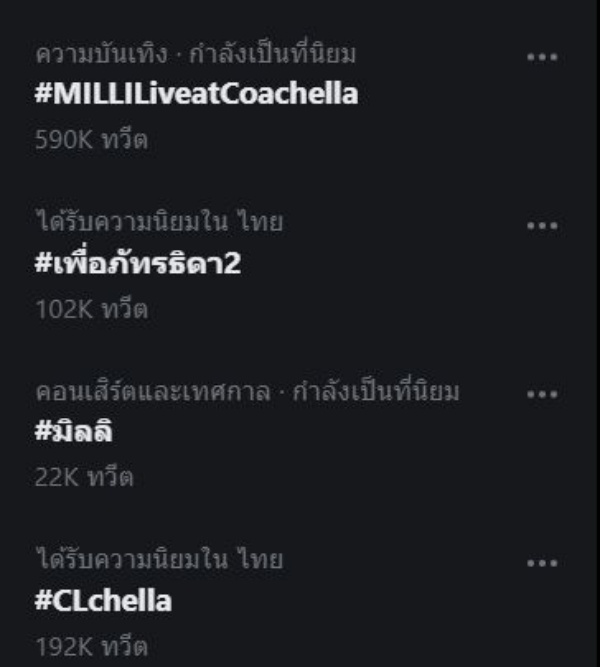Open more options for #MILLILiveatCoachella trend
Viewport: 600px width, 667px height.
point(541,57)
